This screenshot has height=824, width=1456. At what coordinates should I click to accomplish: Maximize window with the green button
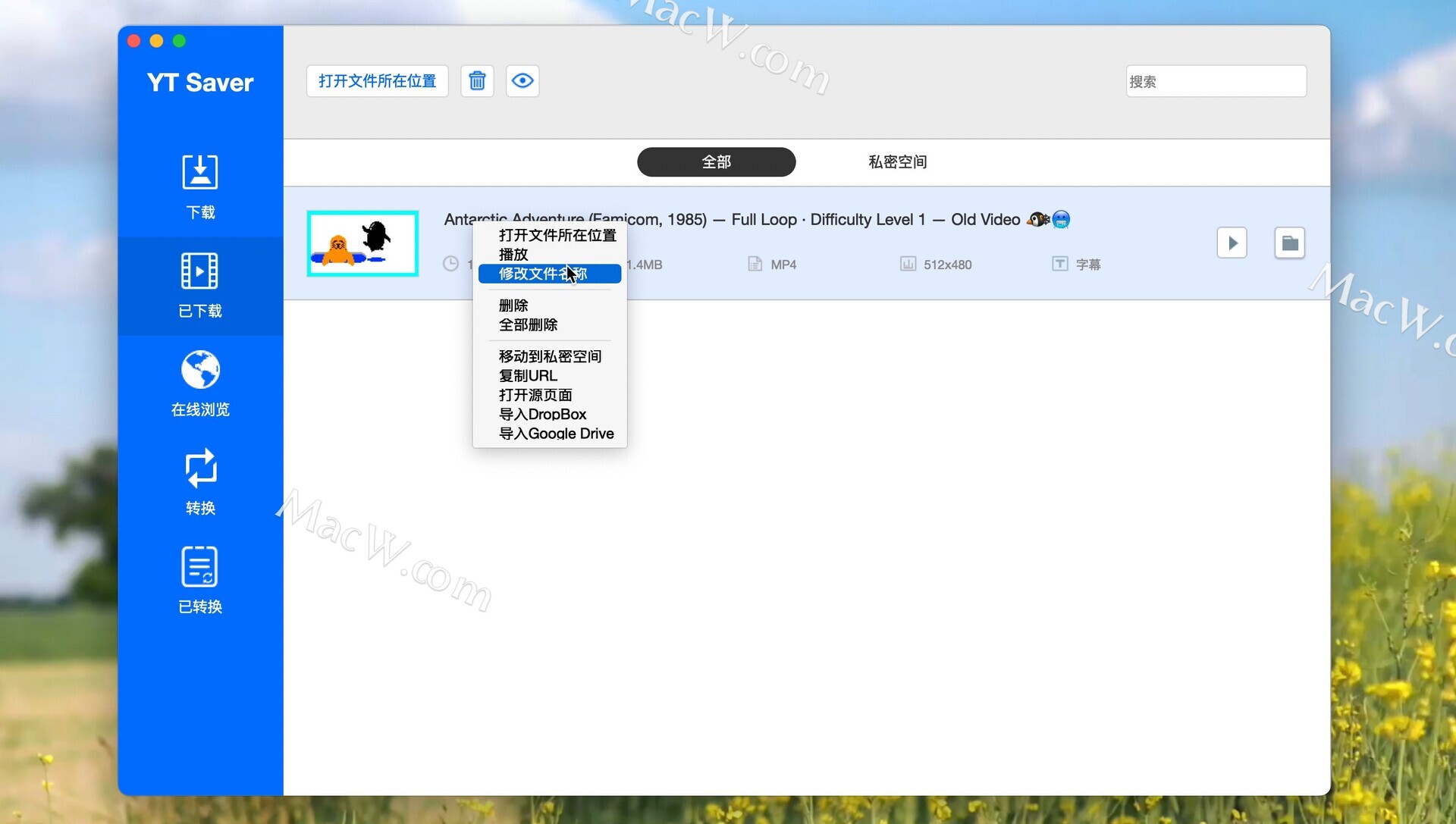(180, 41)
